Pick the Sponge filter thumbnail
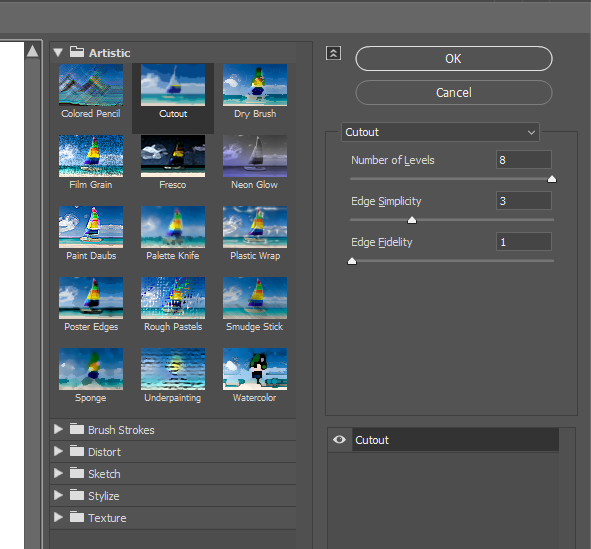This screenshot has height=549, width=591. pyautogui.click(x=91, y=369)
